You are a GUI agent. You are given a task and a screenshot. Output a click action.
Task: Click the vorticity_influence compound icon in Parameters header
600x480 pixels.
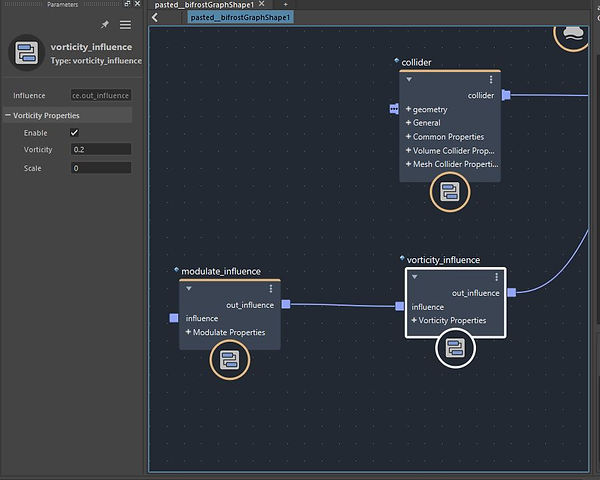pyautogui.click(x=27, y=53)
